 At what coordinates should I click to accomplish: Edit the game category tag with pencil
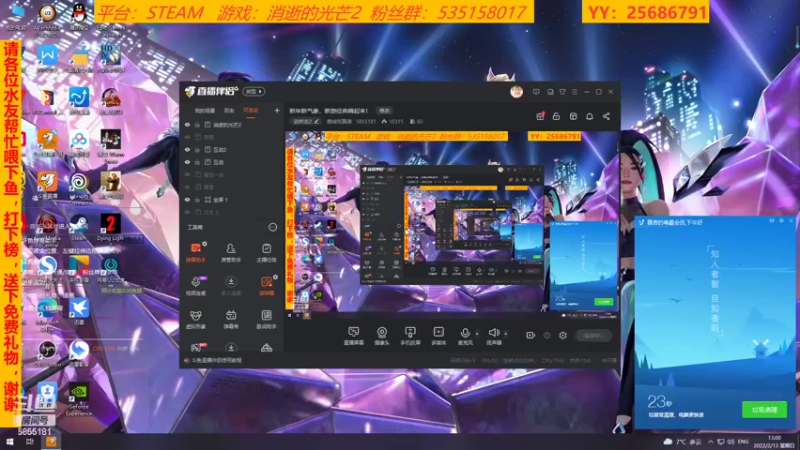(305, 121)
